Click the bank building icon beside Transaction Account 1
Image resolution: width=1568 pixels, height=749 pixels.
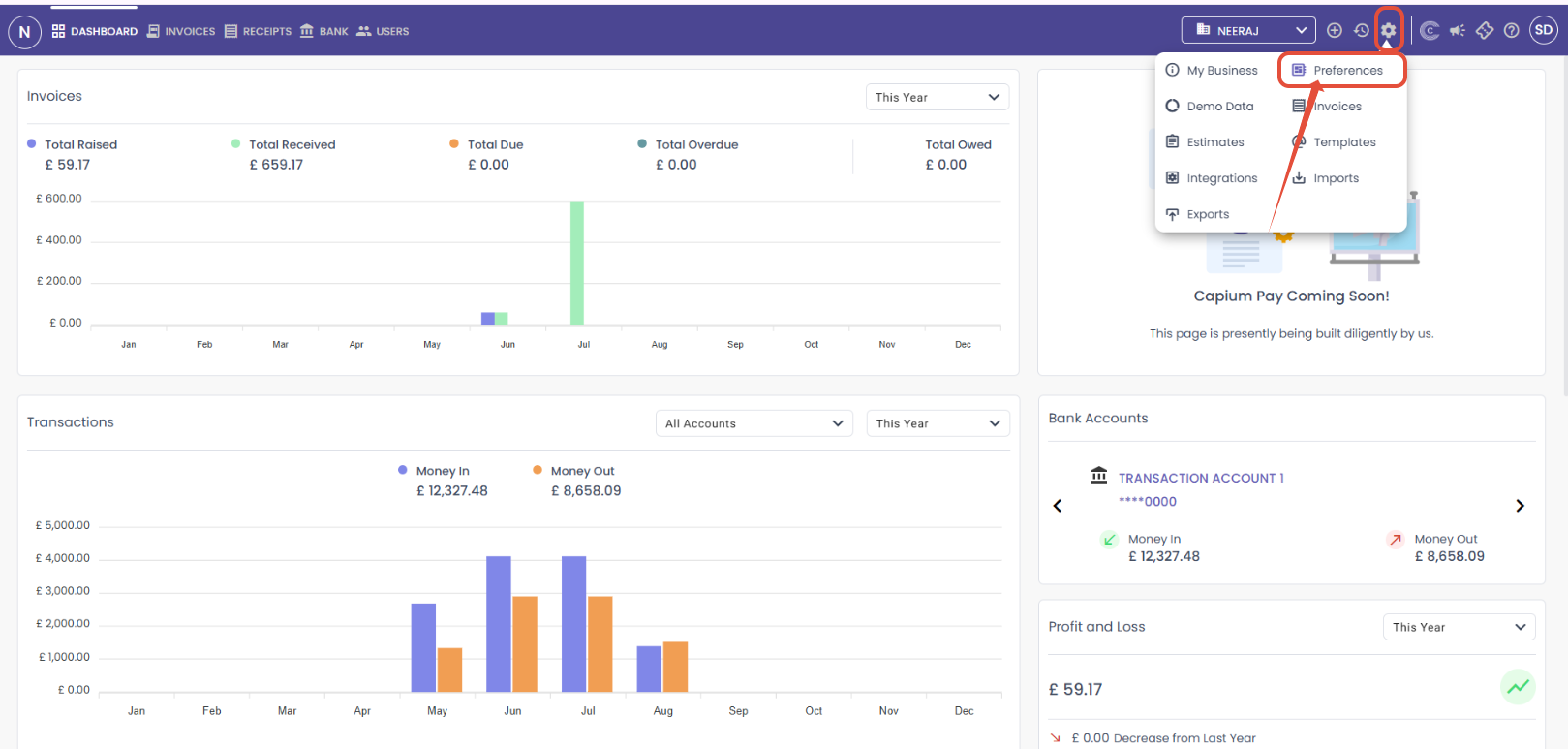[1099, 476]
